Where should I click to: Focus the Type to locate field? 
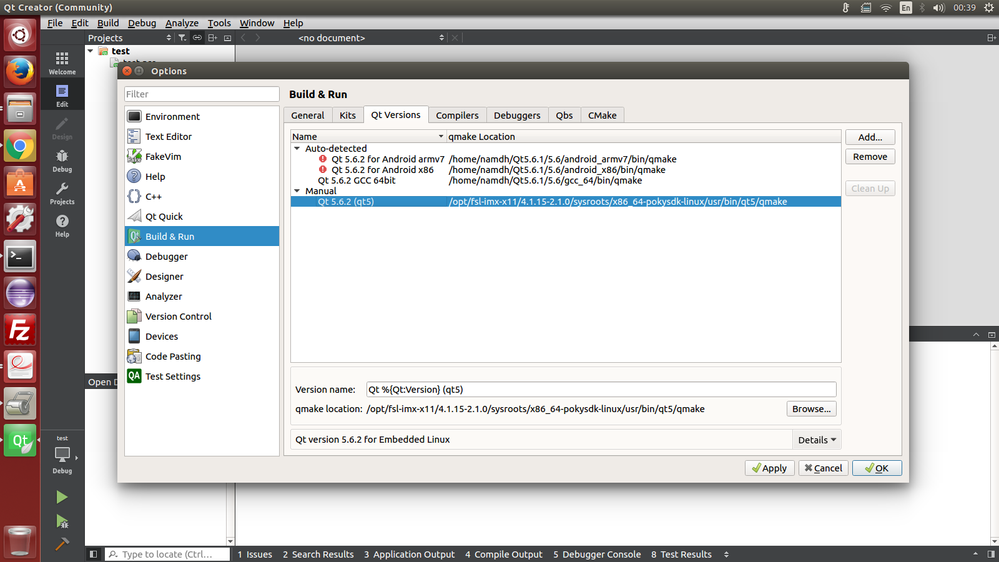[168, 554]
